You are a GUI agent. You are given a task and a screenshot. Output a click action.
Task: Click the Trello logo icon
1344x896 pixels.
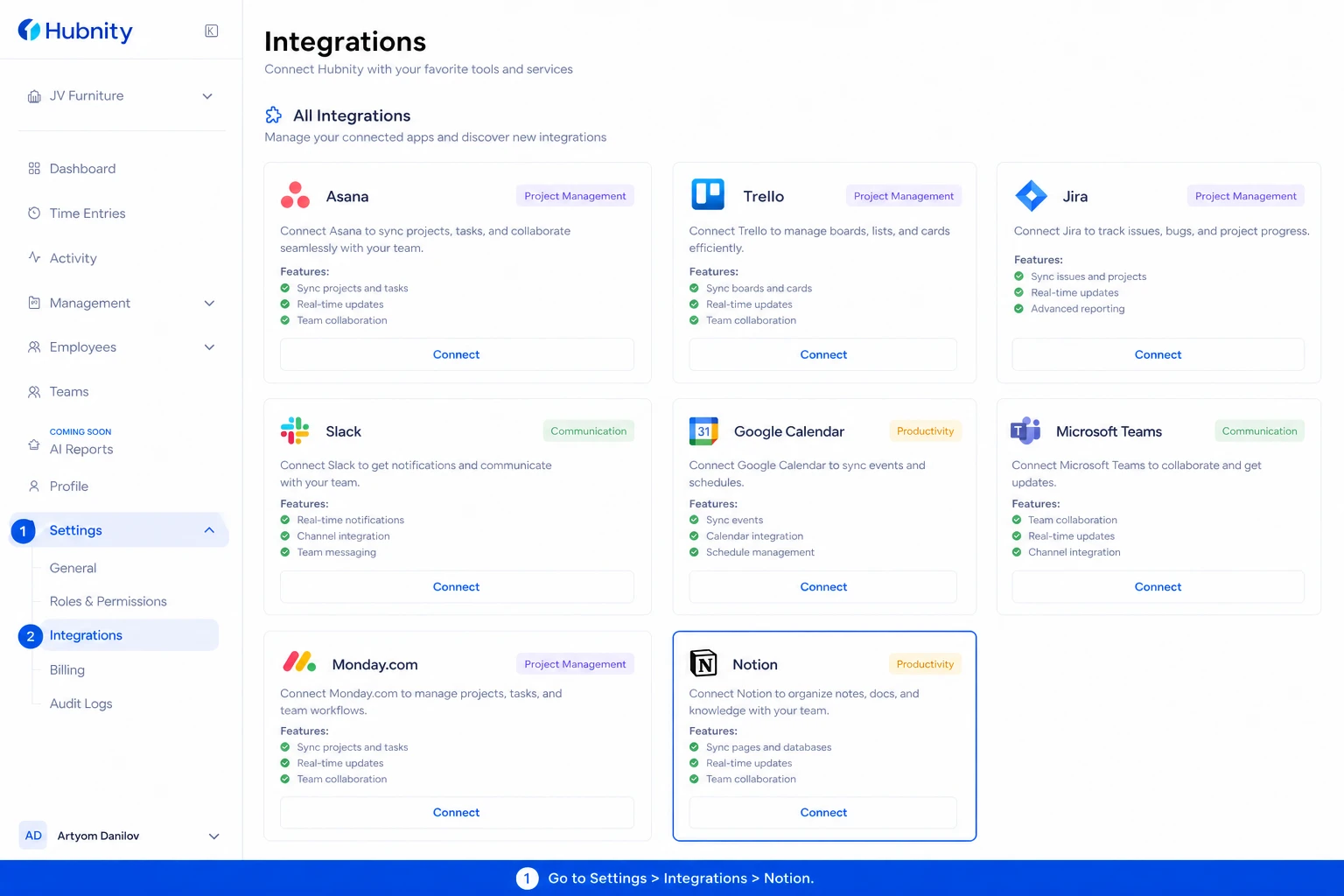(708, 194)
